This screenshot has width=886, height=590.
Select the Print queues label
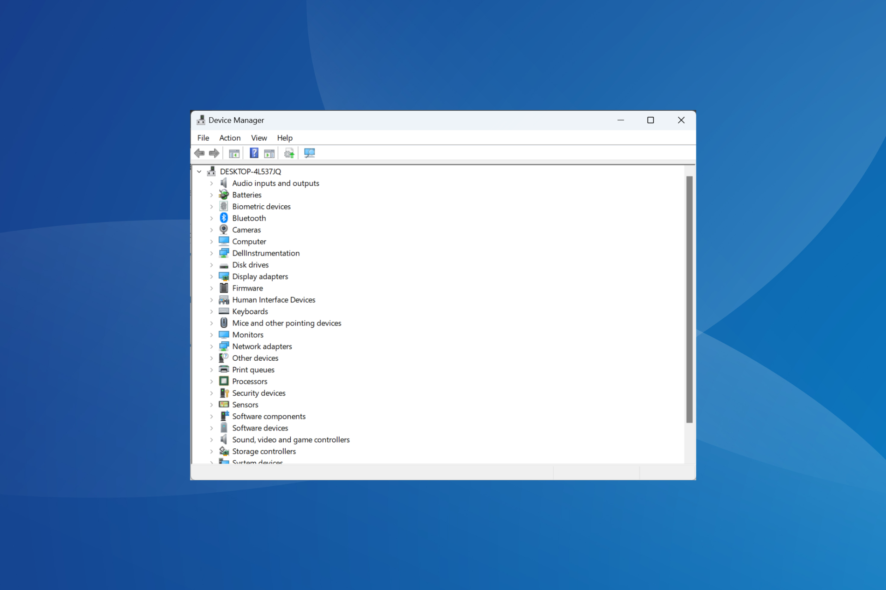[x=253, y=370]
